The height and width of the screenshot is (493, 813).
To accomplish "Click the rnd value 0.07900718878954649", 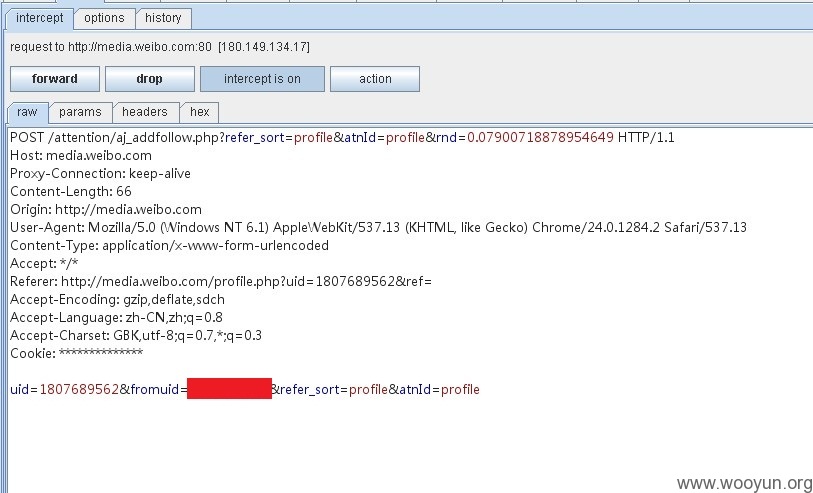I will [540, 137].
